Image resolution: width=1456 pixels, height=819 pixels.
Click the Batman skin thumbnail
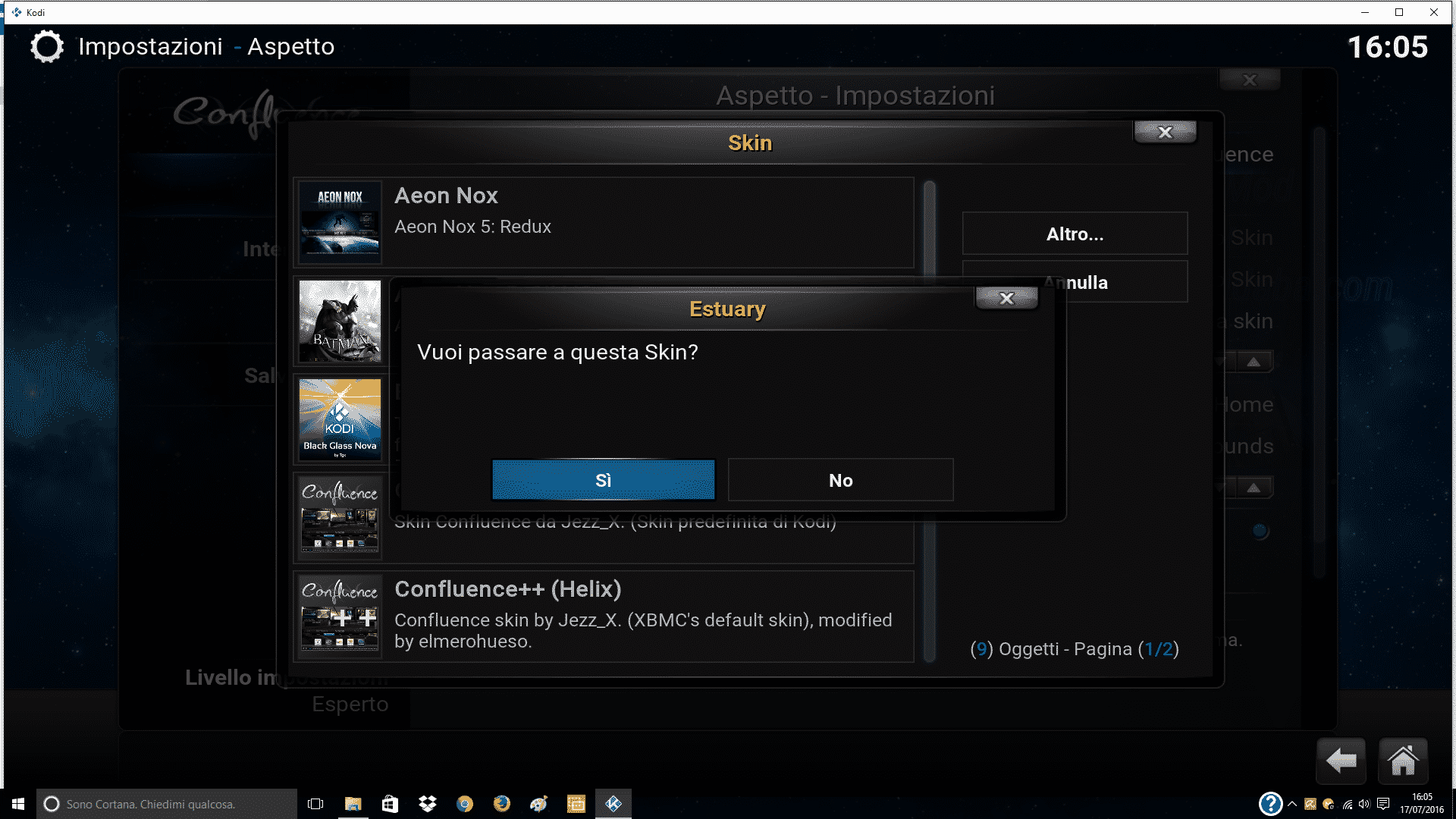(x=340, y=322)
